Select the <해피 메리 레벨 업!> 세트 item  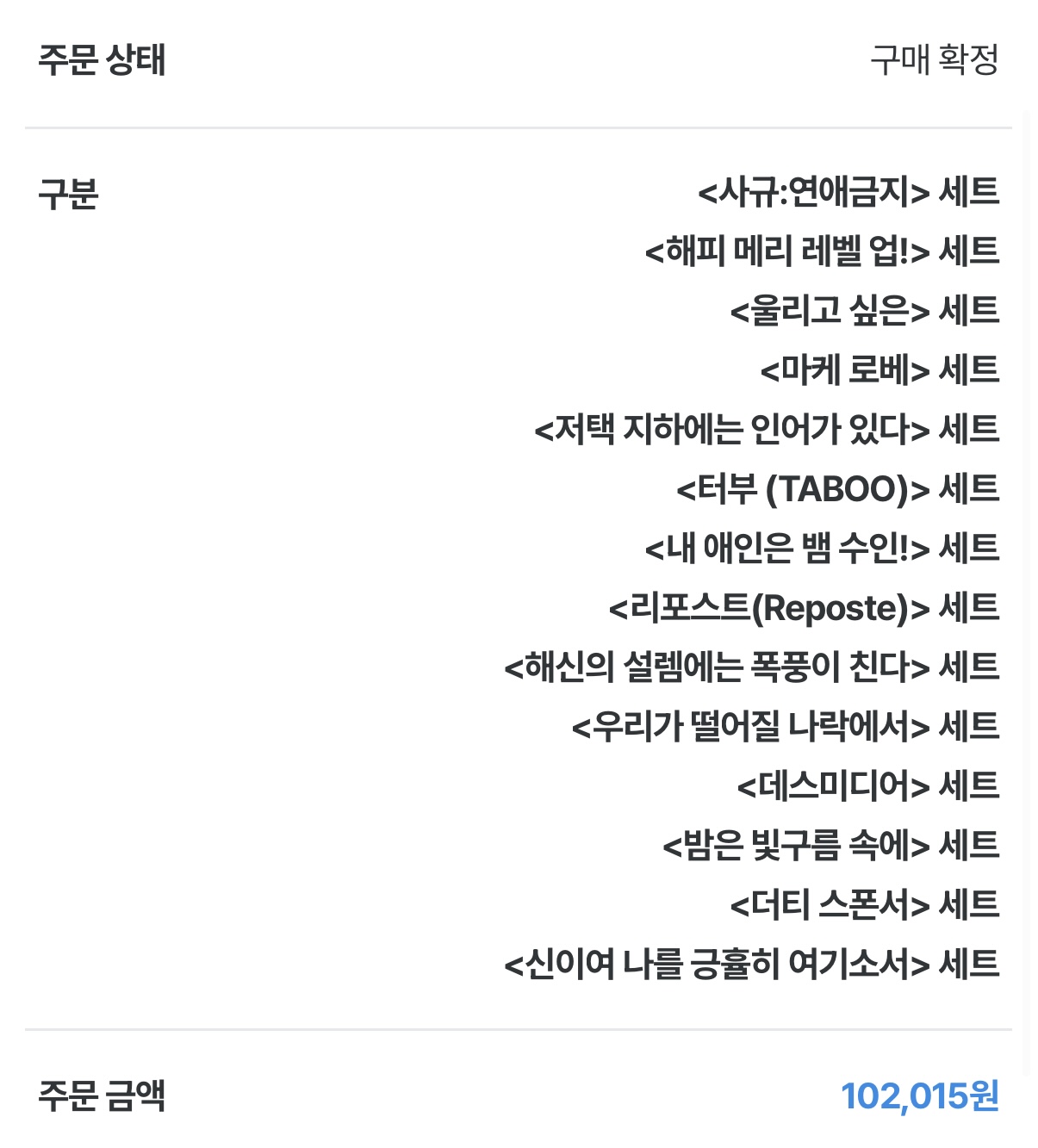tap(821, 251)
